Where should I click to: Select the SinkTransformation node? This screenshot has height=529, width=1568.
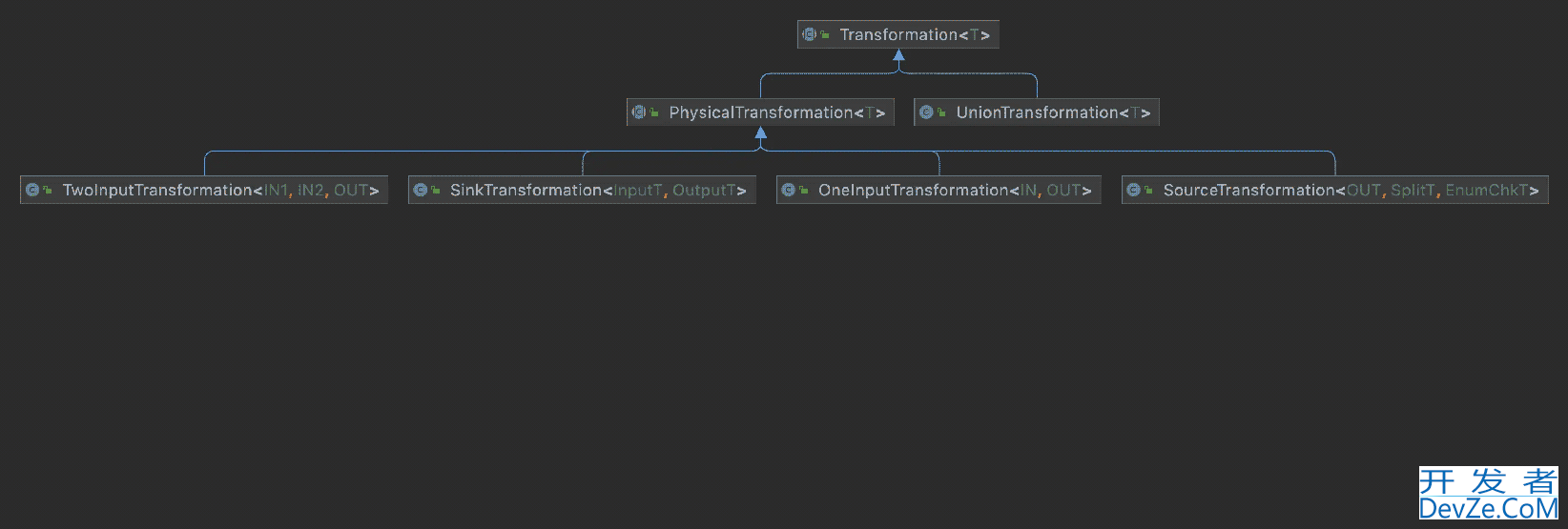[x=582, y=190]
